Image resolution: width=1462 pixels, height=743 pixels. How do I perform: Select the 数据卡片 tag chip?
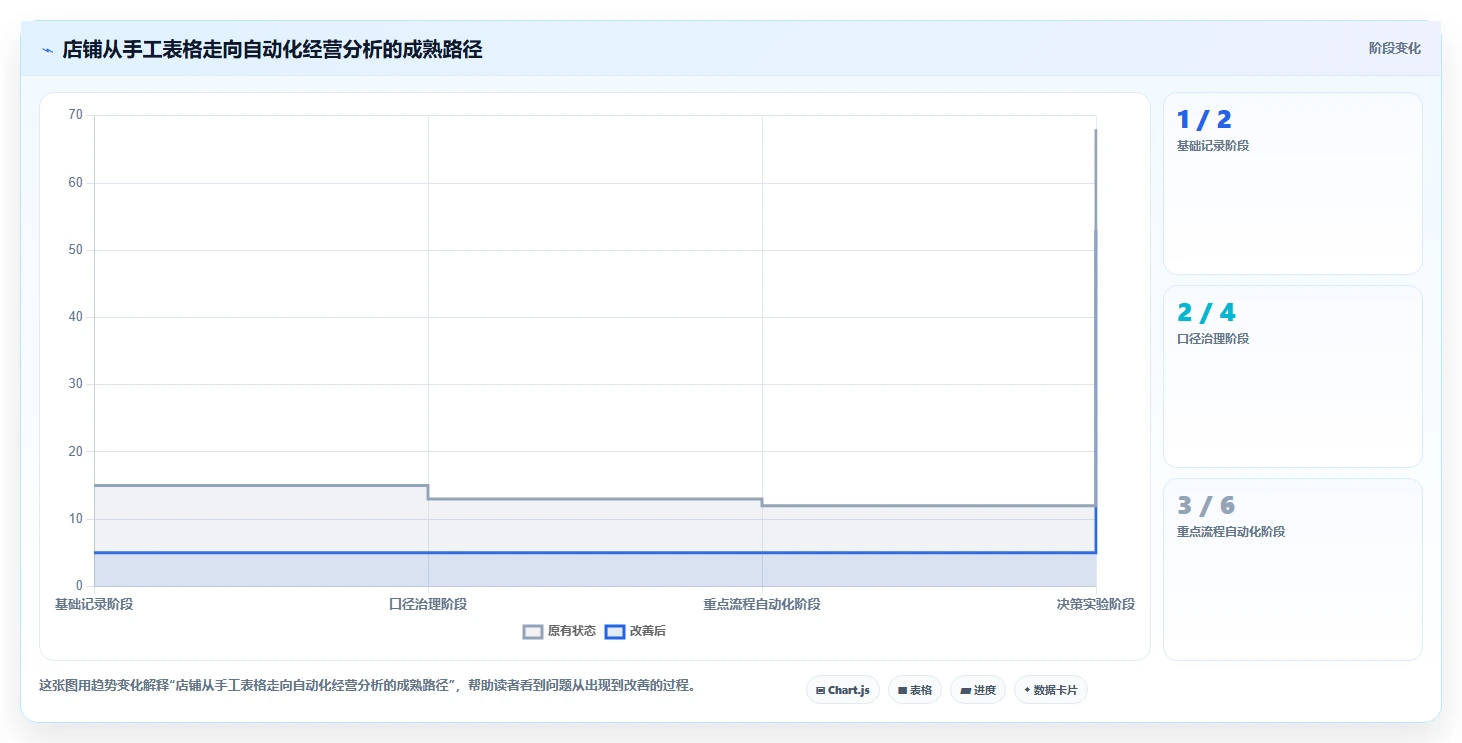(1050, 690)
